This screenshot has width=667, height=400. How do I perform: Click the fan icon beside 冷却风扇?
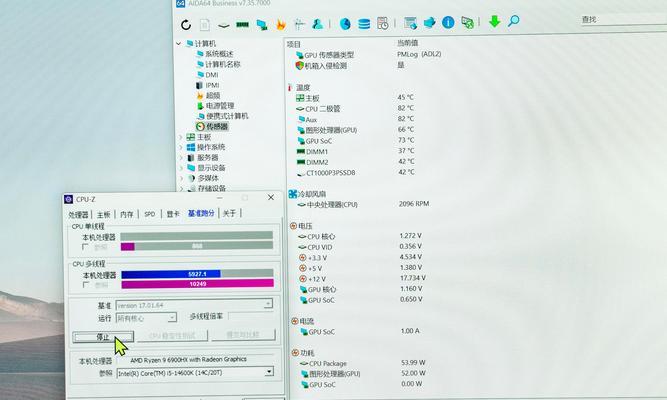pos(293,194)
